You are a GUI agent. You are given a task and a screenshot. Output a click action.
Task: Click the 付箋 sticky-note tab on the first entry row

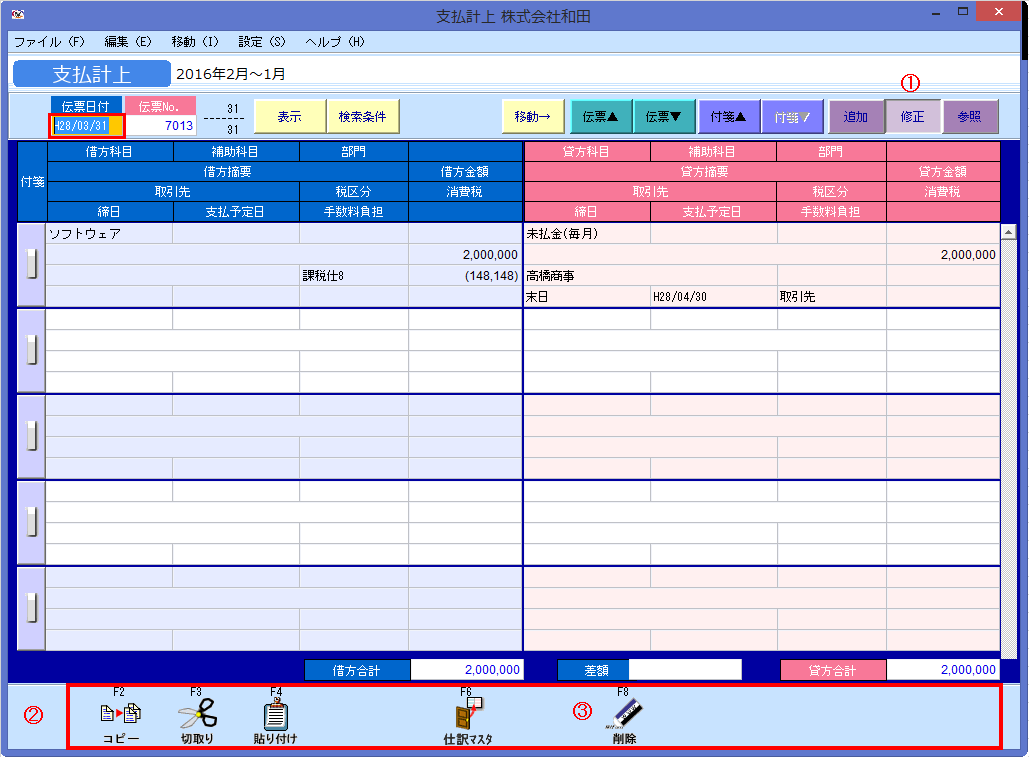pos(31,265)
